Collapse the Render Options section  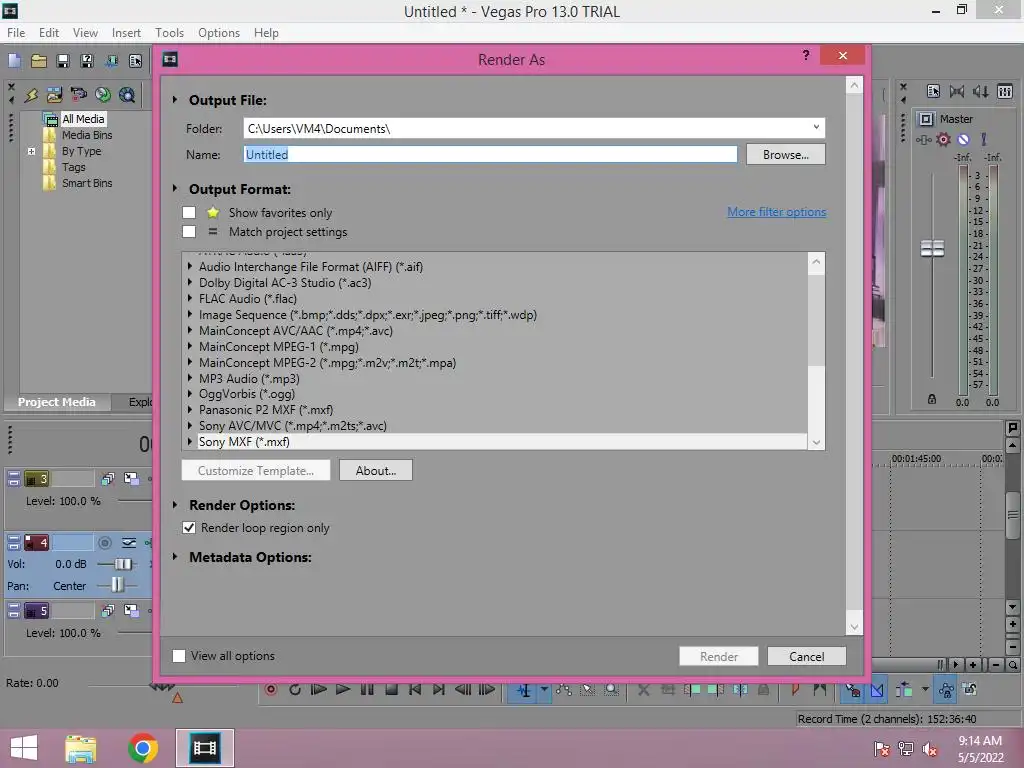point(175,505)
